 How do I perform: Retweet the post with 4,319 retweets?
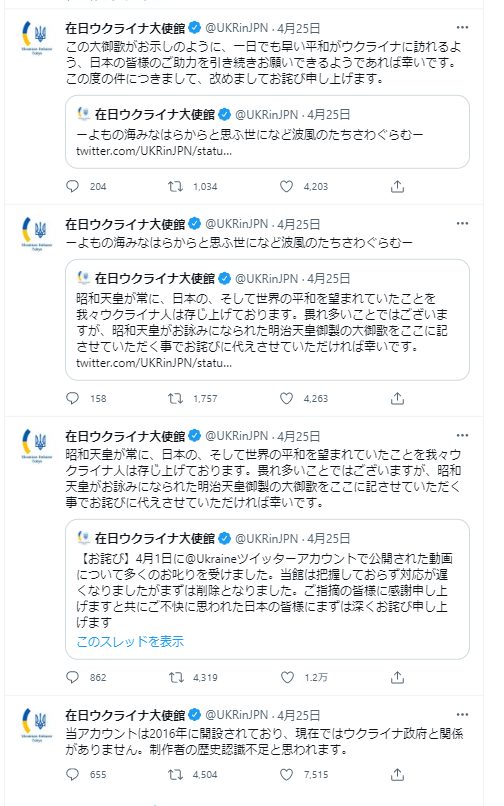(x=176, y=677)
